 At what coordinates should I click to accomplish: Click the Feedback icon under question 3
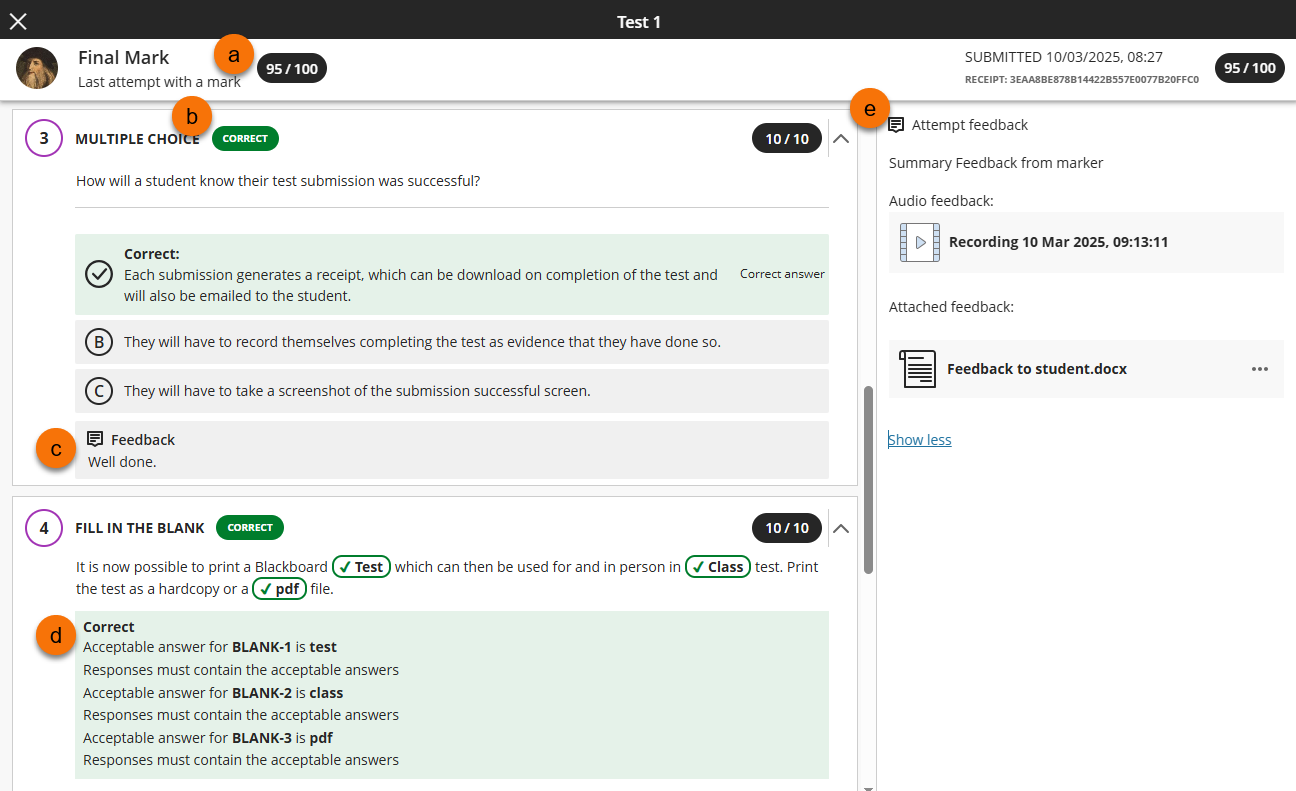pos(96,439)
